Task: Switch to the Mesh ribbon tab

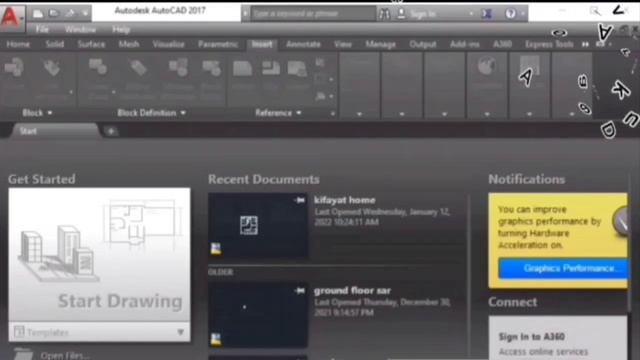Action: 129,44
